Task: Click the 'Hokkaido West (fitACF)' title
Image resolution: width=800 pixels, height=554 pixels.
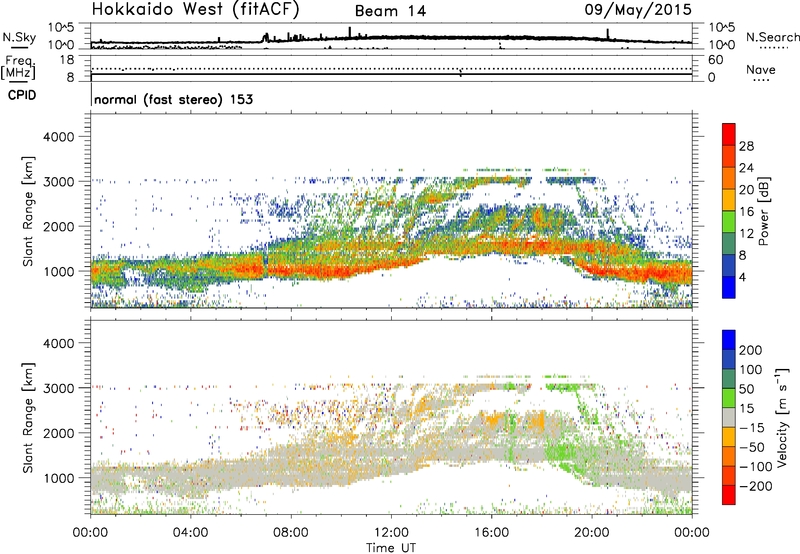Action: coord(195,9)
